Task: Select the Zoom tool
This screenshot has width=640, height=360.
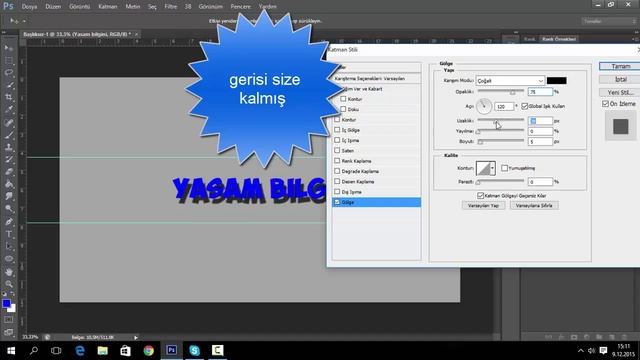Action: pyautogui.click(x=9, y=284)
